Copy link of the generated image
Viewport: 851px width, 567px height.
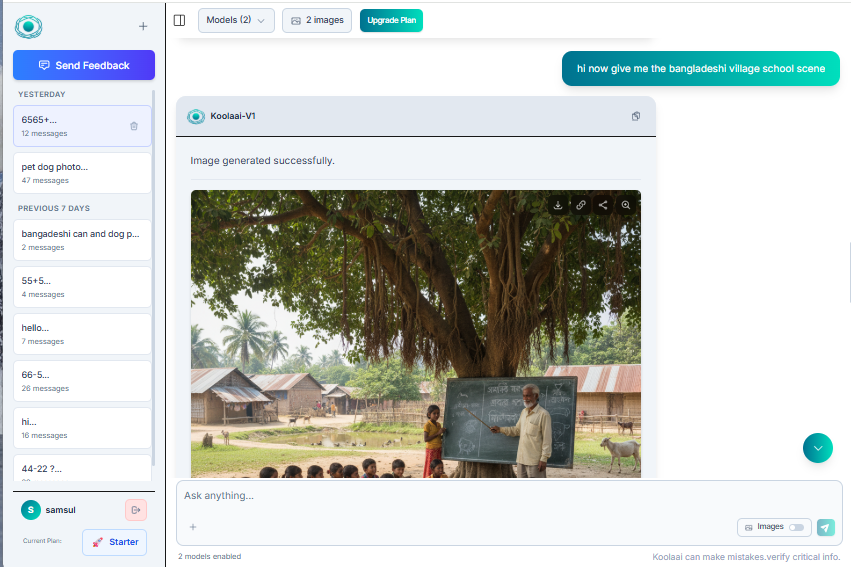[x=581, y=205]
